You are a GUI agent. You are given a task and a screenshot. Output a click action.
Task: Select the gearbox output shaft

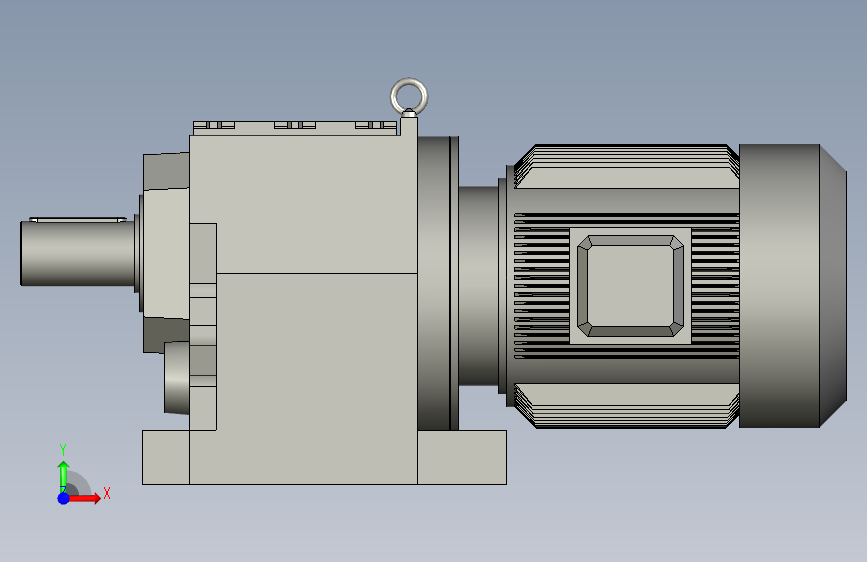[x=77, y=252]
